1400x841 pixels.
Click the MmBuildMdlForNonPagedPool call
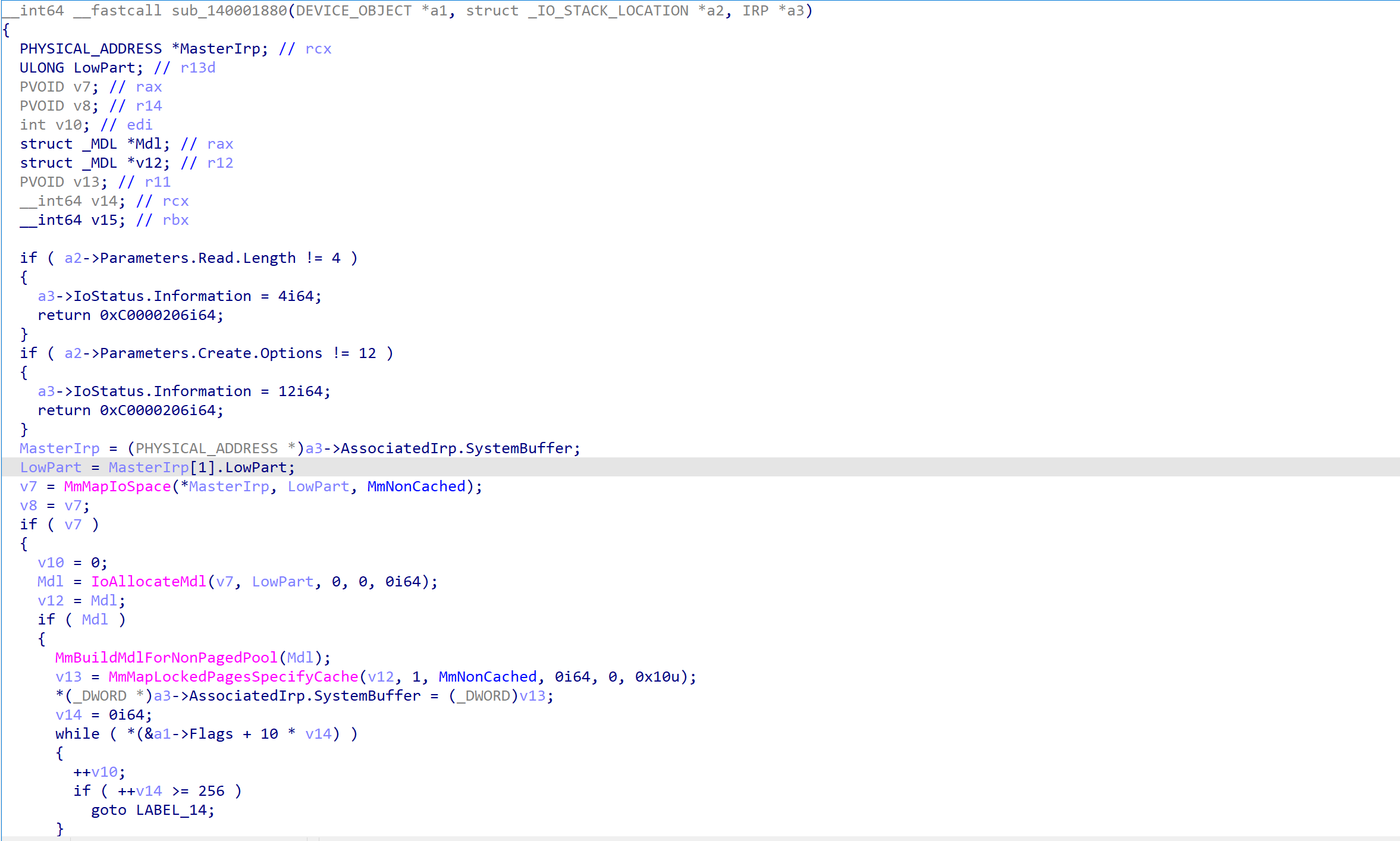pyautogui.click(x=166, y=658)
